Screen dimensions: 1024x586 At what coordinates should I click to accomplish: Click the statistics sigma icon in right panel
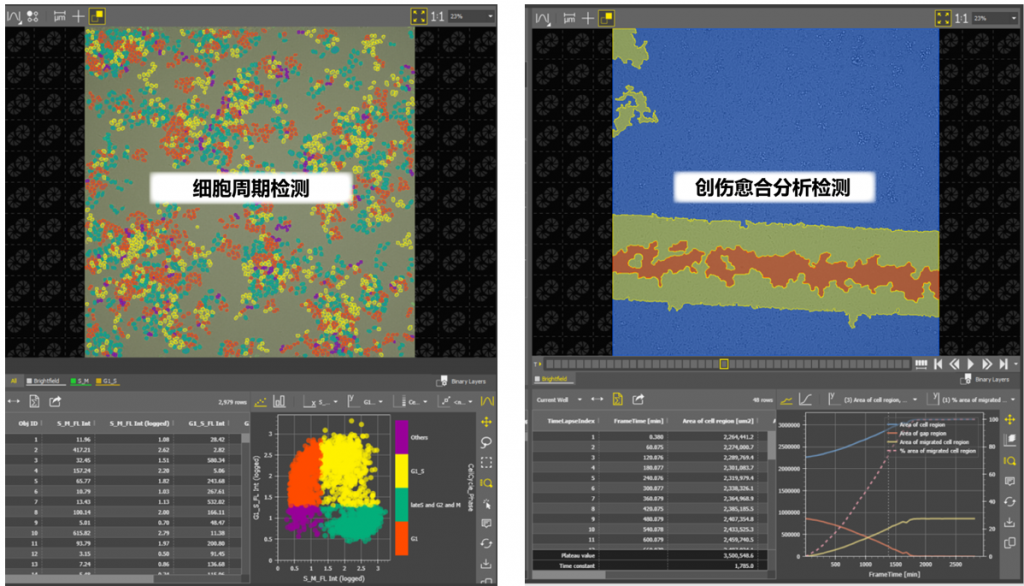[x=619, y=399]
